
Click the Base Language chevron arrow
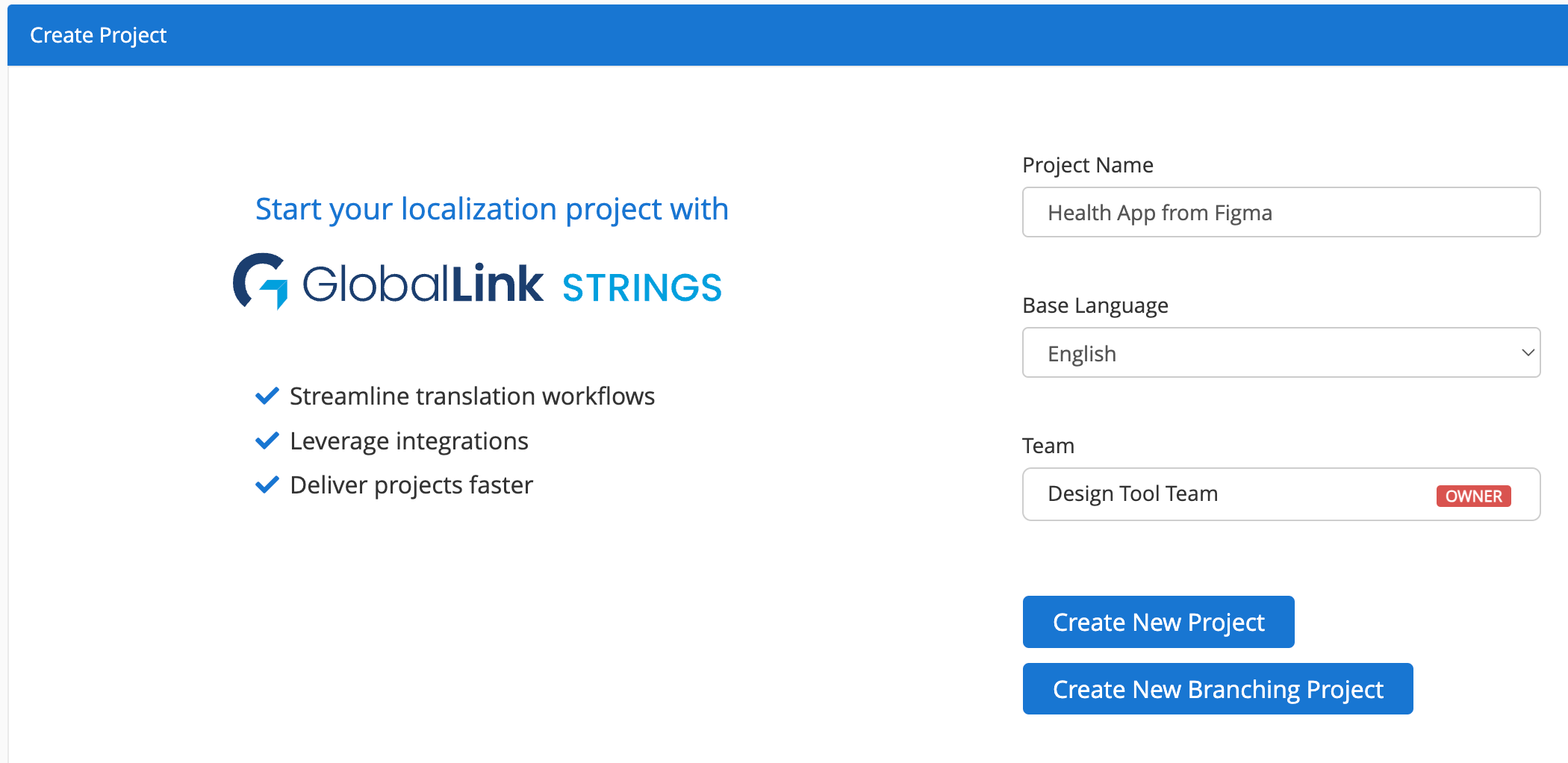pyautogui.click(x=1528, y=352)
